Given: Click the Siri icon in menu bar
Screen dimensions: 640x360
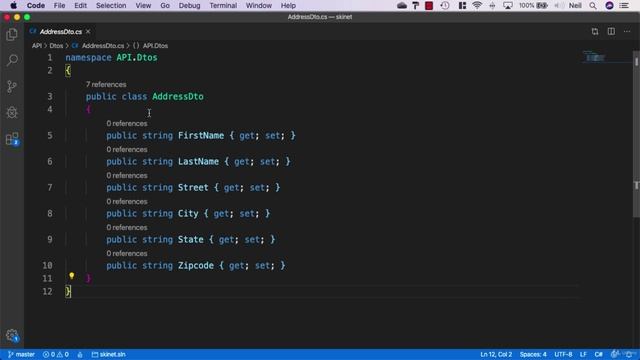Looking at the screenshot, I should coord(609,5).
